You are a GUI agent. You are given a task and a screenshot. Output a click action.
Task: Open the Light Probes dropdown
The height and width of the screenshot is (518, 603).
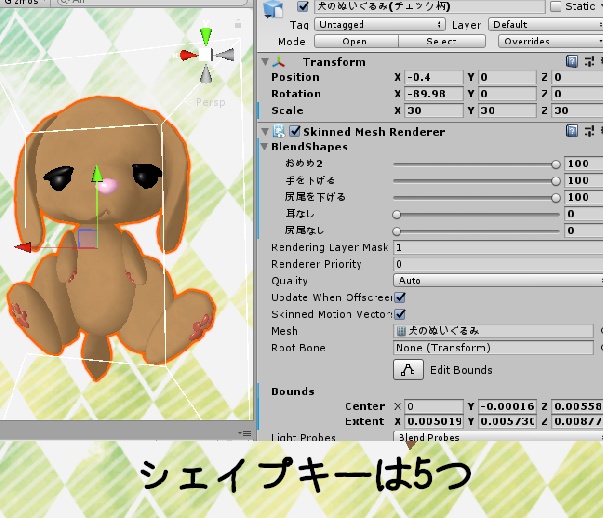[x=498, y=437]
